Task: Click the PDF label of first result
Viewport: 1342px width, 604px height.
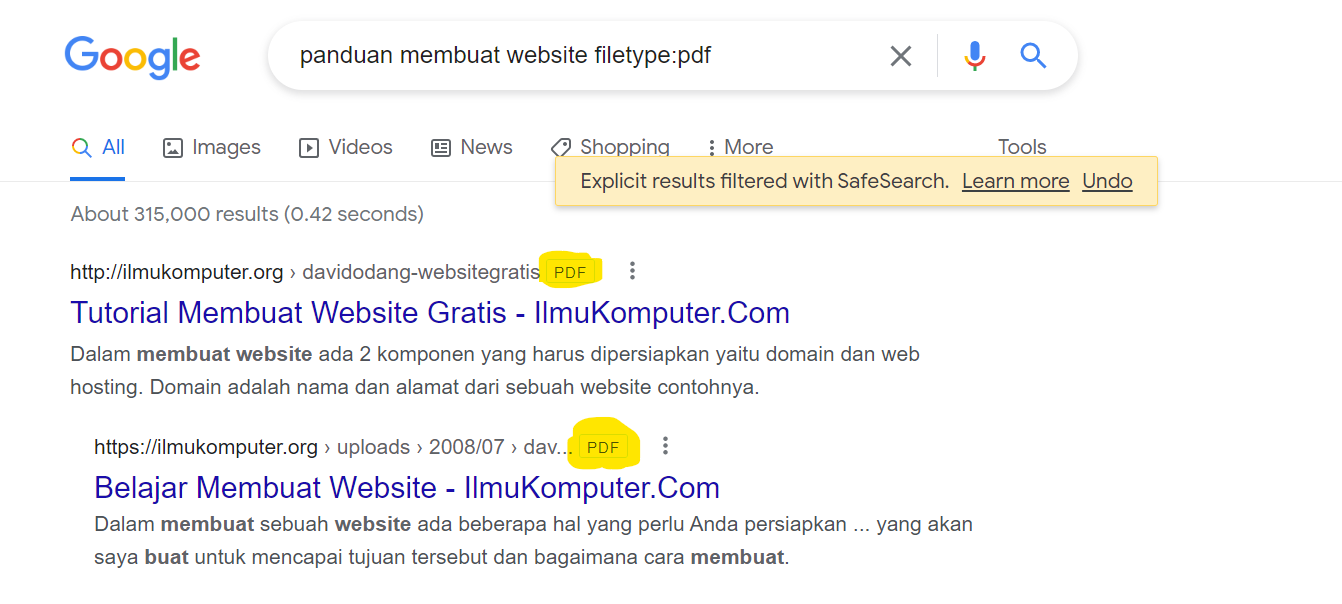Action: 570,272
